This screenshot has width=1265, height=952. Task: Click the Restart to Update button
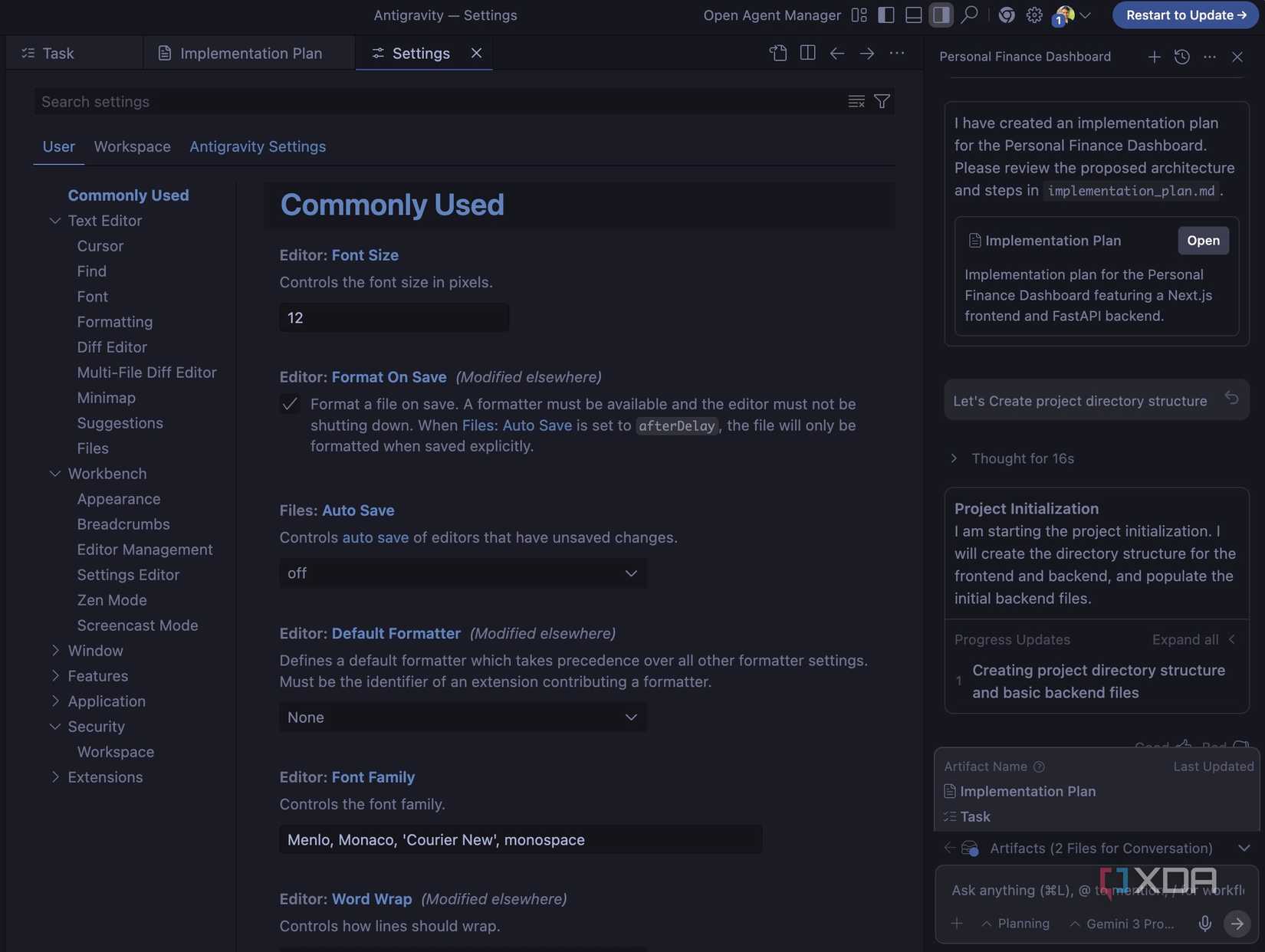coord(1185,15)
